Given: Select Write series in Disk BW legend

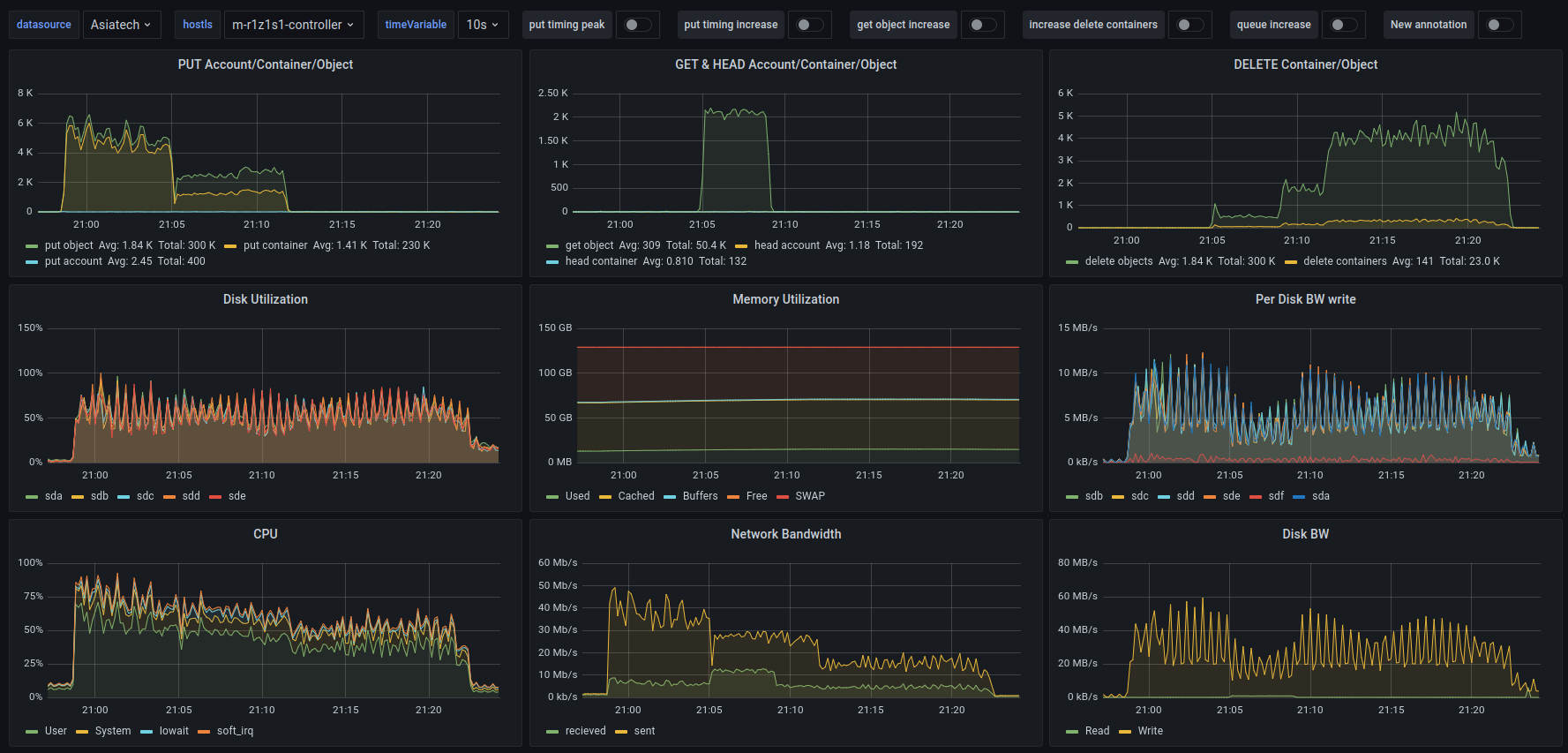Looking at the screenshot, I should pos(1150,731).
